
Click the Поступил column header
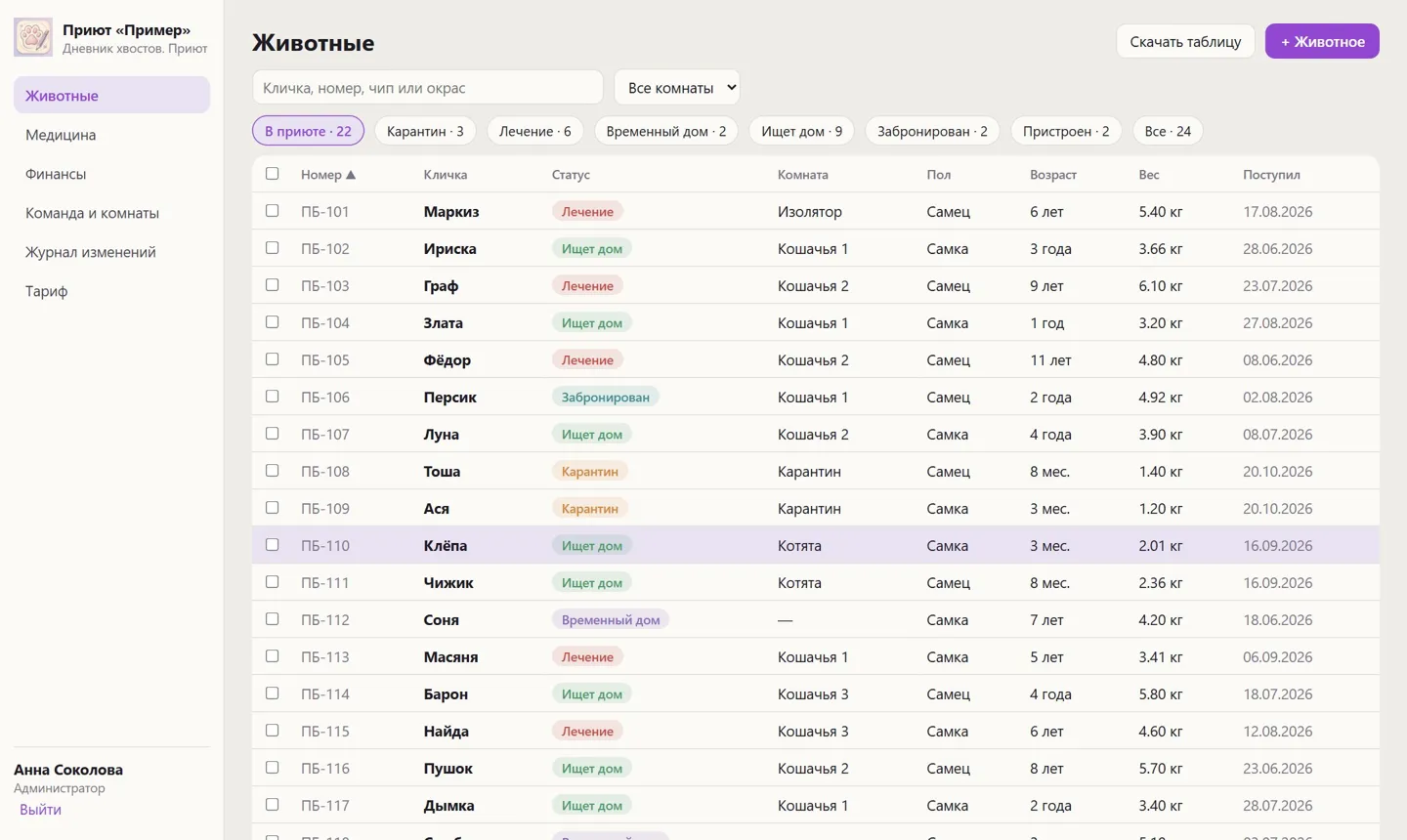click(1271, 175)
